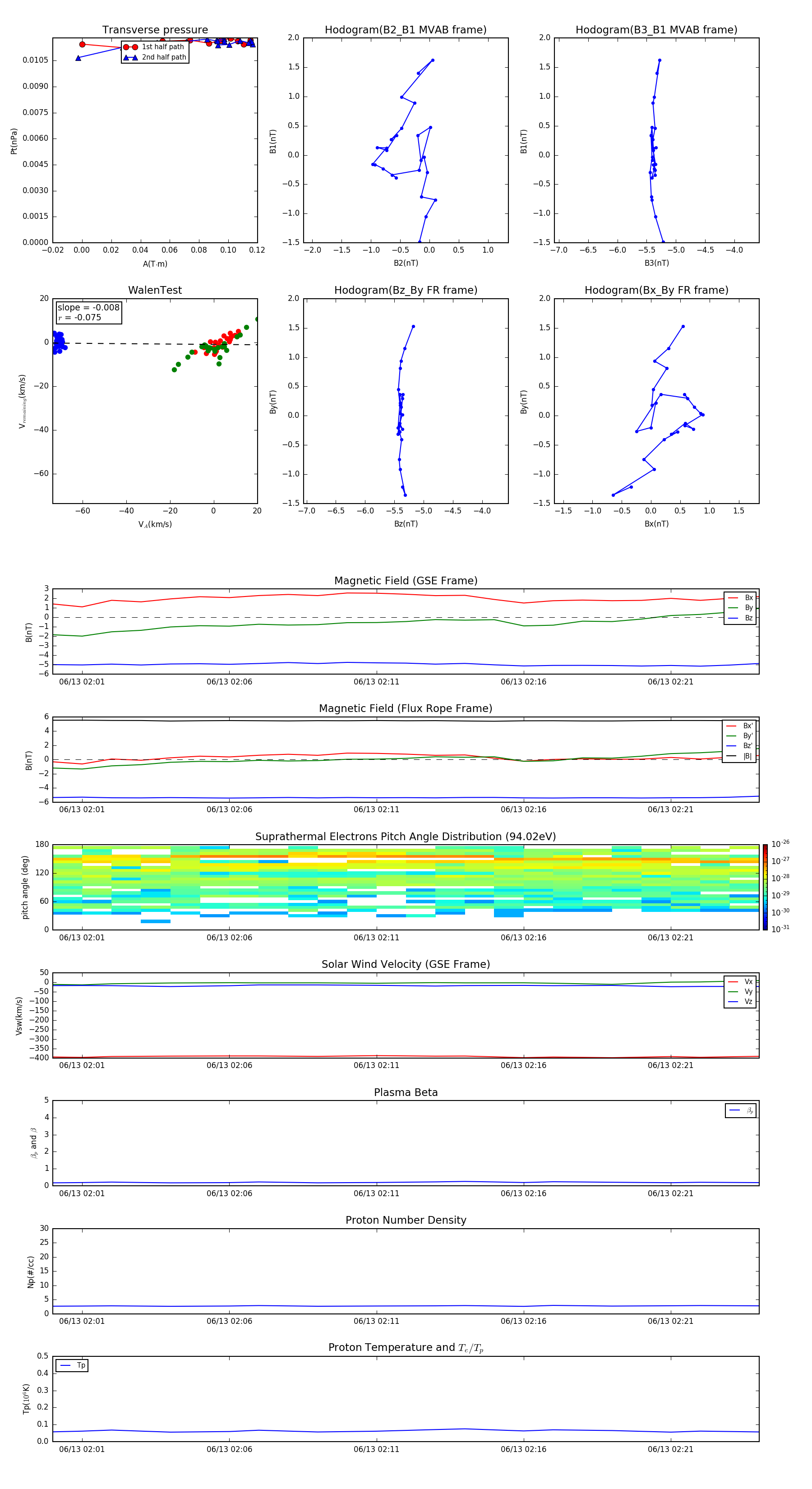Click the beta_p legend in Plasma Beta panel
Viewport: 812px width, 1489px height.
point(741,1110)
